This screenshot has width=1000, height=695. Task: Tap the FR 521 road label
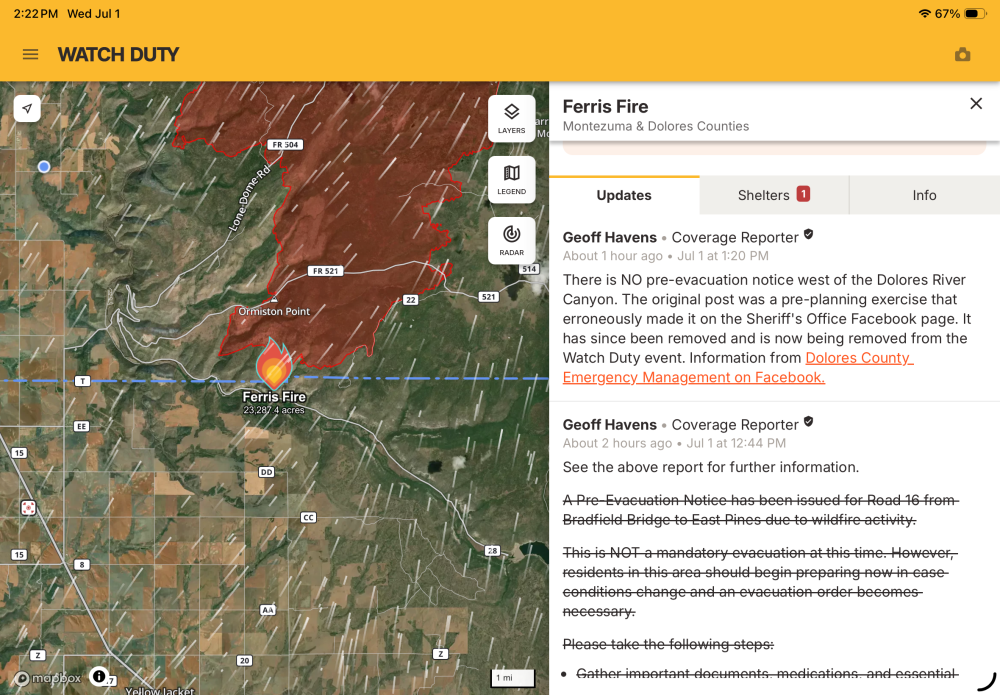(x=326, y=271)
